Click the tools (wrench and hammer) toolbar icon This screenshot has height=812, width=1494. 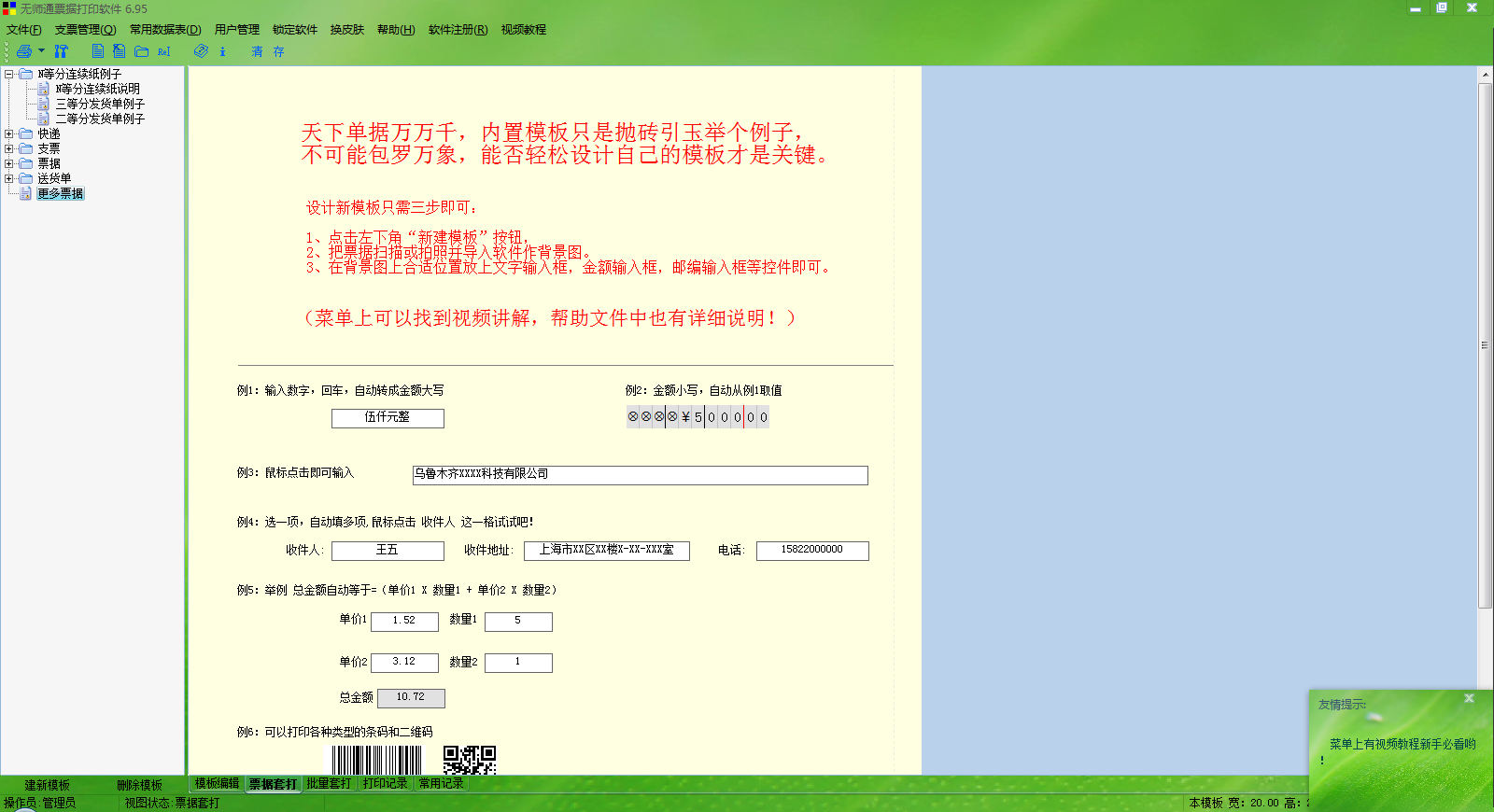click(61, 51)
